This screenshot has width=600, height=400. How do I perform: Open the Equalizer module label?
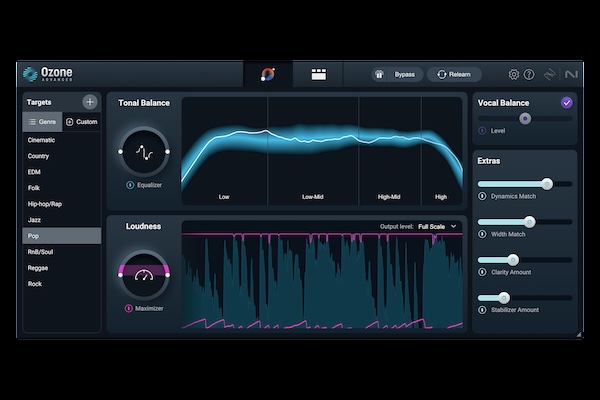[x=149, y=185]
